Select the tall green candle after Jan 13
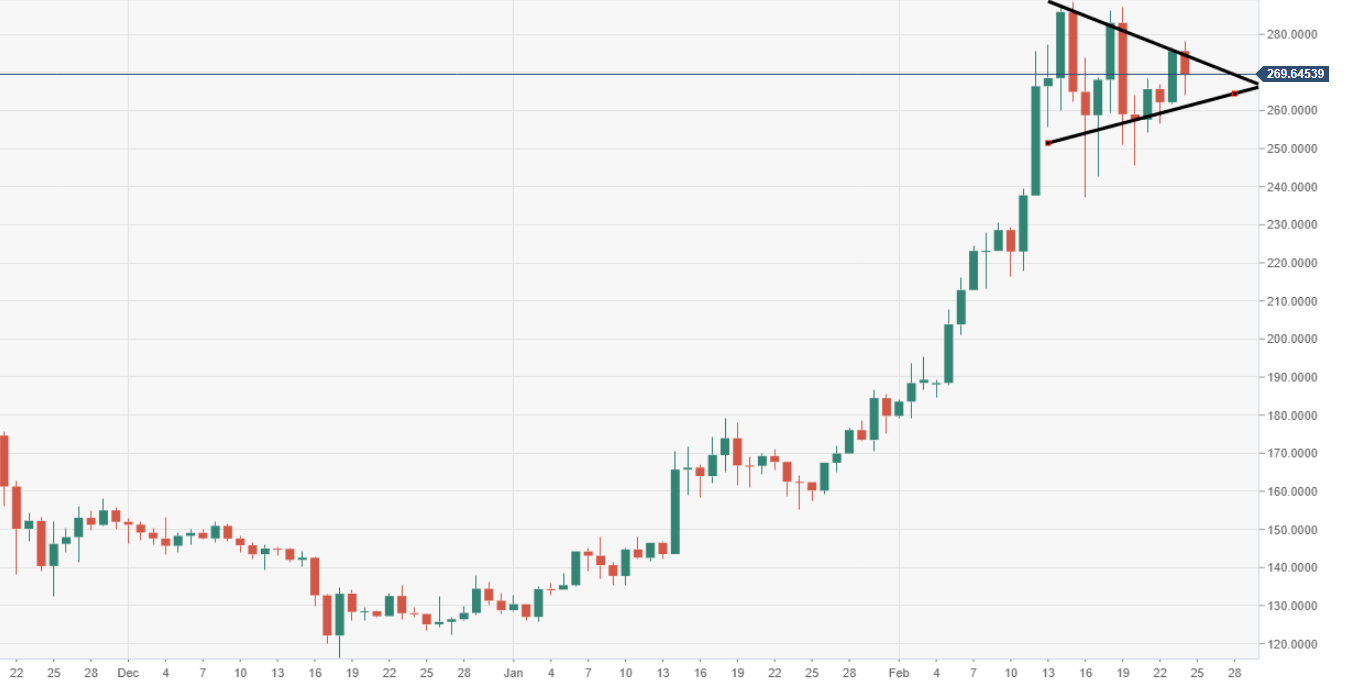This screenshot has height=692, width=1345. [x=675, y=510]
